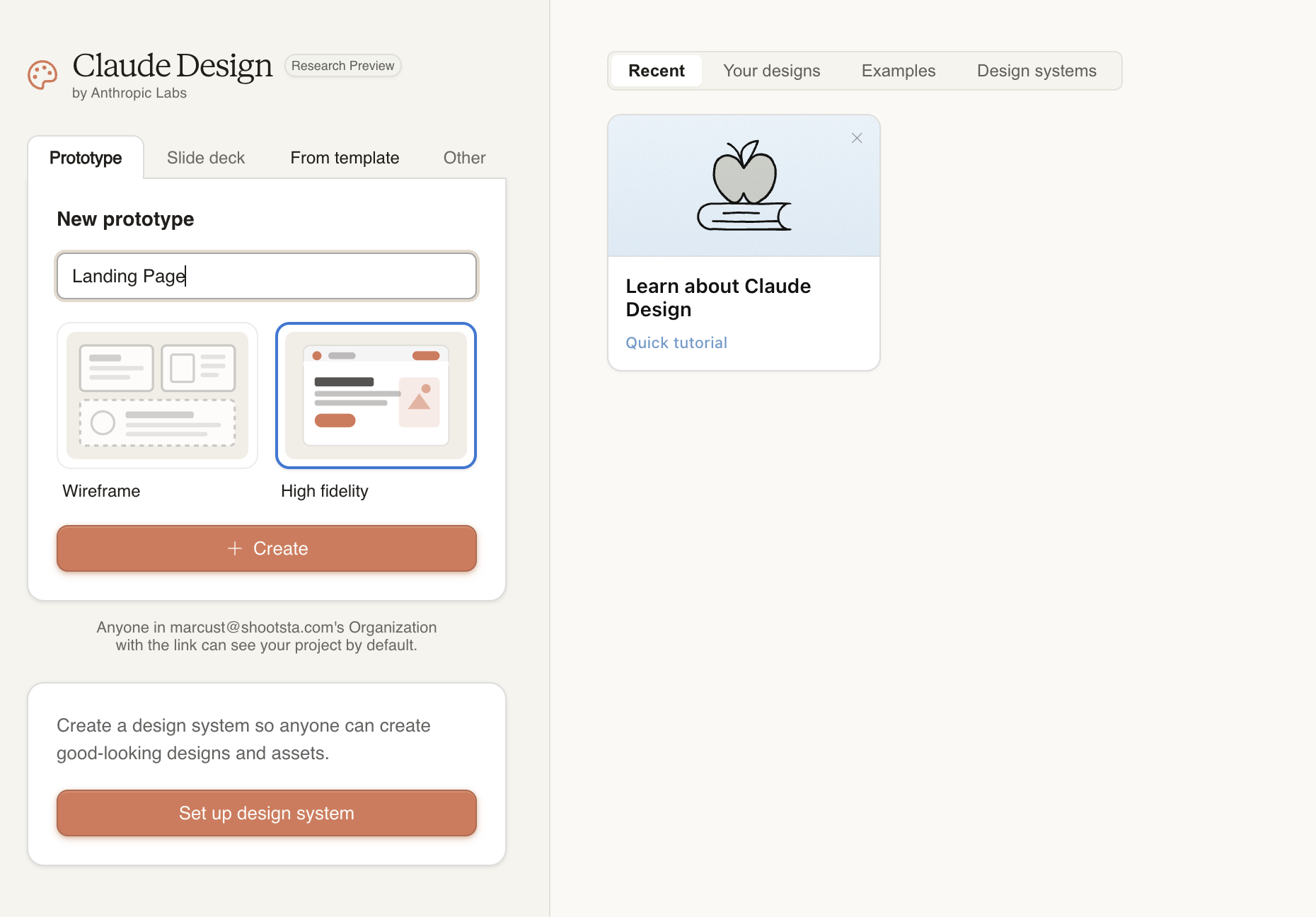Stay on the Prototype tab
1316x917 pixels.
pos(86,157)
